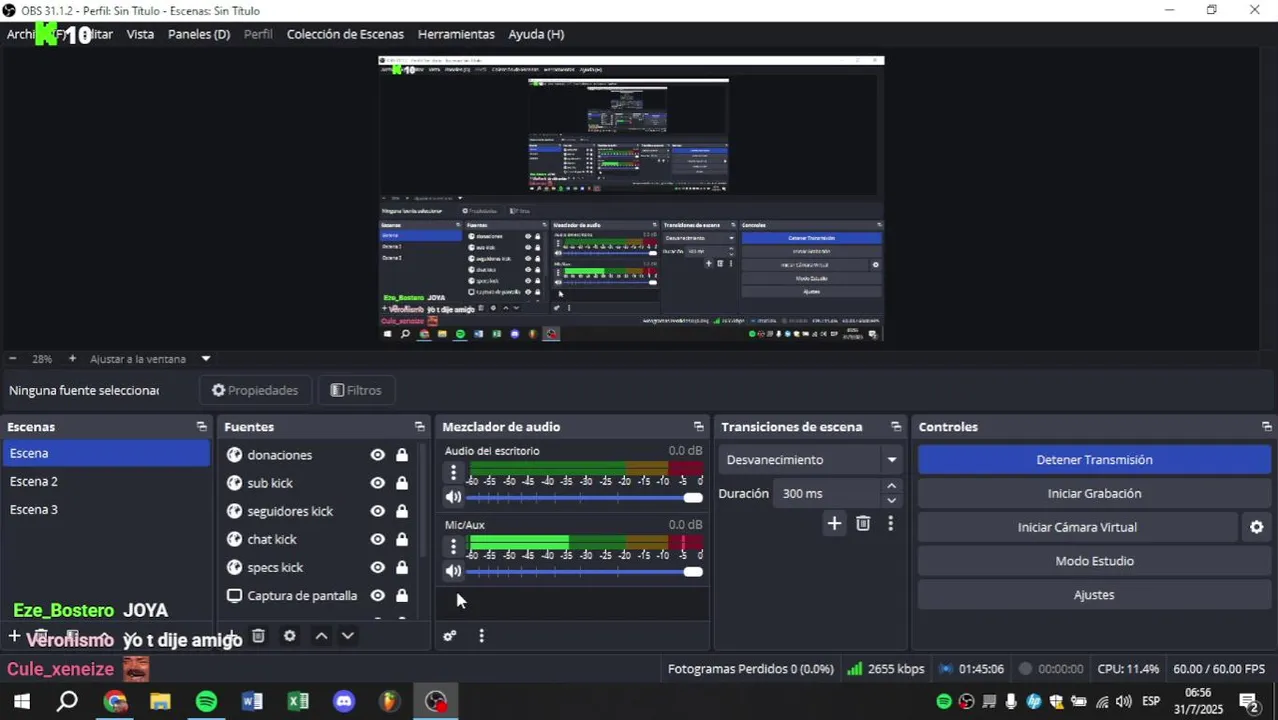Enable Modo Estudio
Screen dimensions: 1278x720
click(x=1094, y=561)
